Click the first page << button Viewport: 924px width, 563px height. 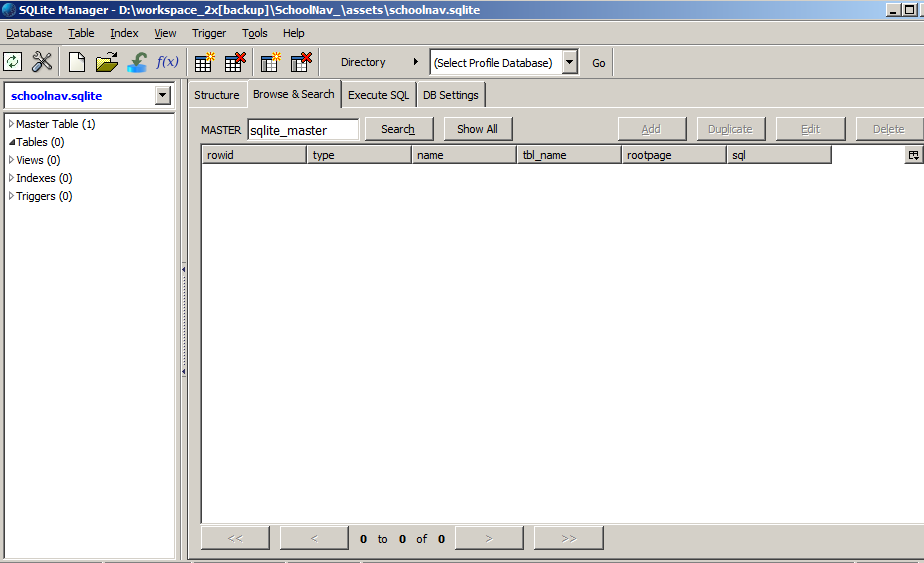[x=235, y=538]
